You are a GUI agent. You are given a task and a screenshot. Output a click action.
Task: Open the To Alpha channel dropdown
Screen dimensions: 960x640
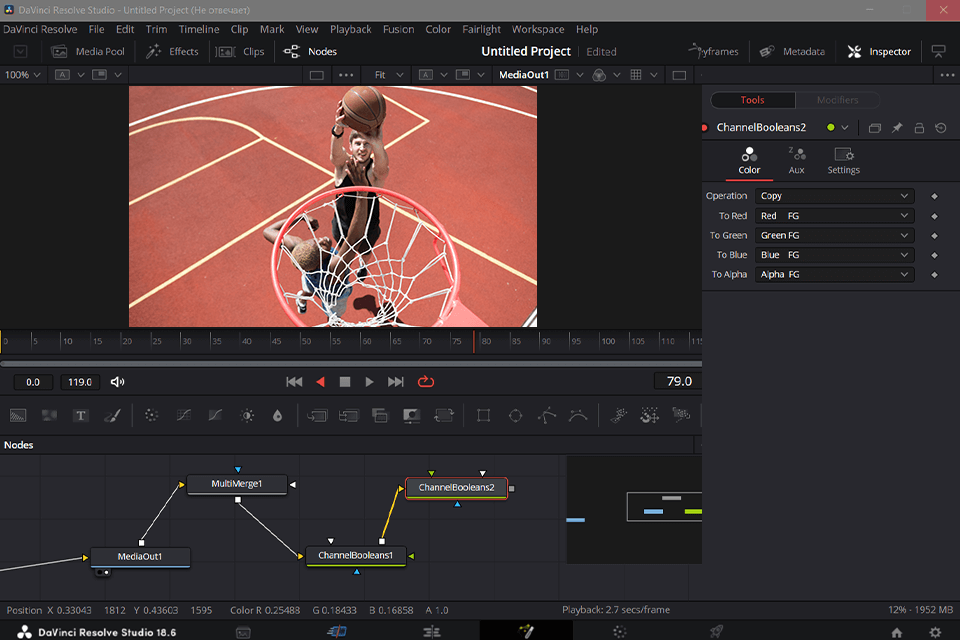tap(834, 274)
